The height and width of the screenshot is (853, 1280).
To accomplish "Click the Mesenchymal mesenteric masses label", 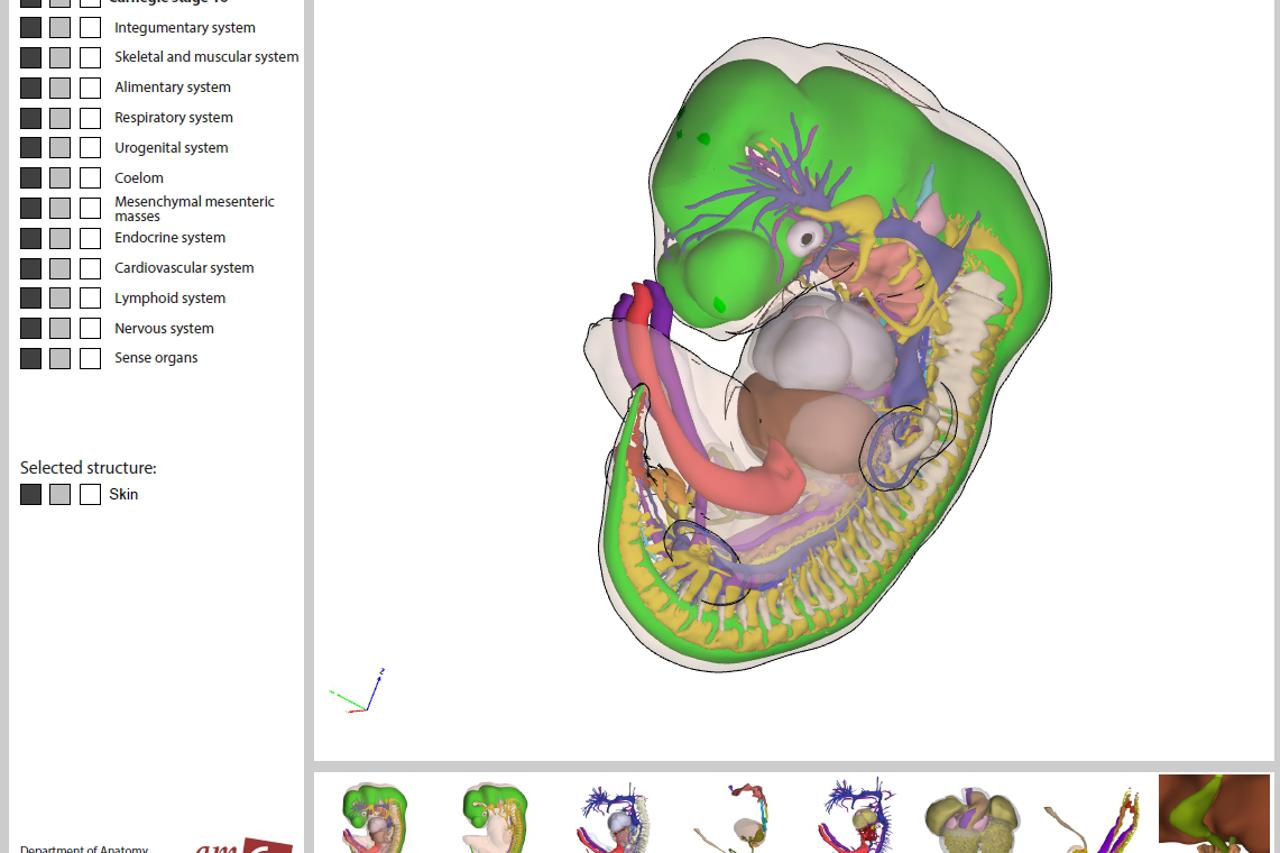I will 193,208.
